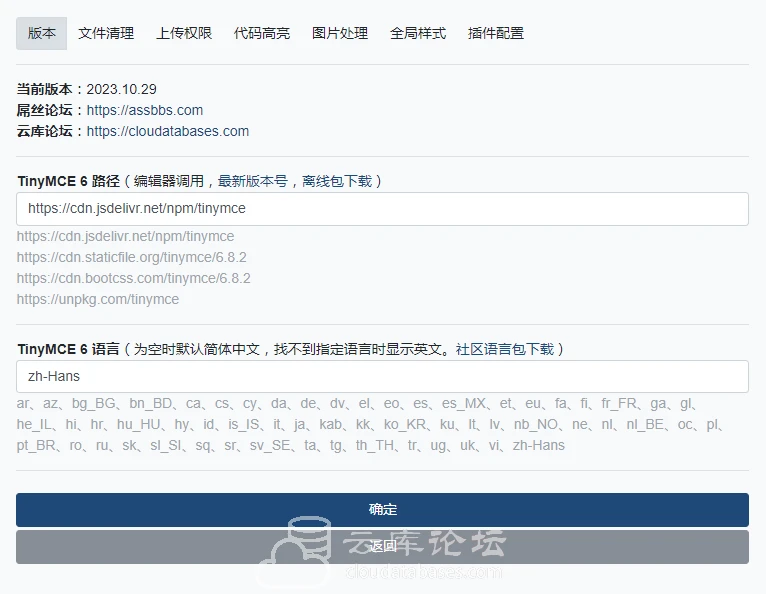Screen dimensions: 766x594
Task: Click the version number 2023.10.29
Action: coord(122,89)
